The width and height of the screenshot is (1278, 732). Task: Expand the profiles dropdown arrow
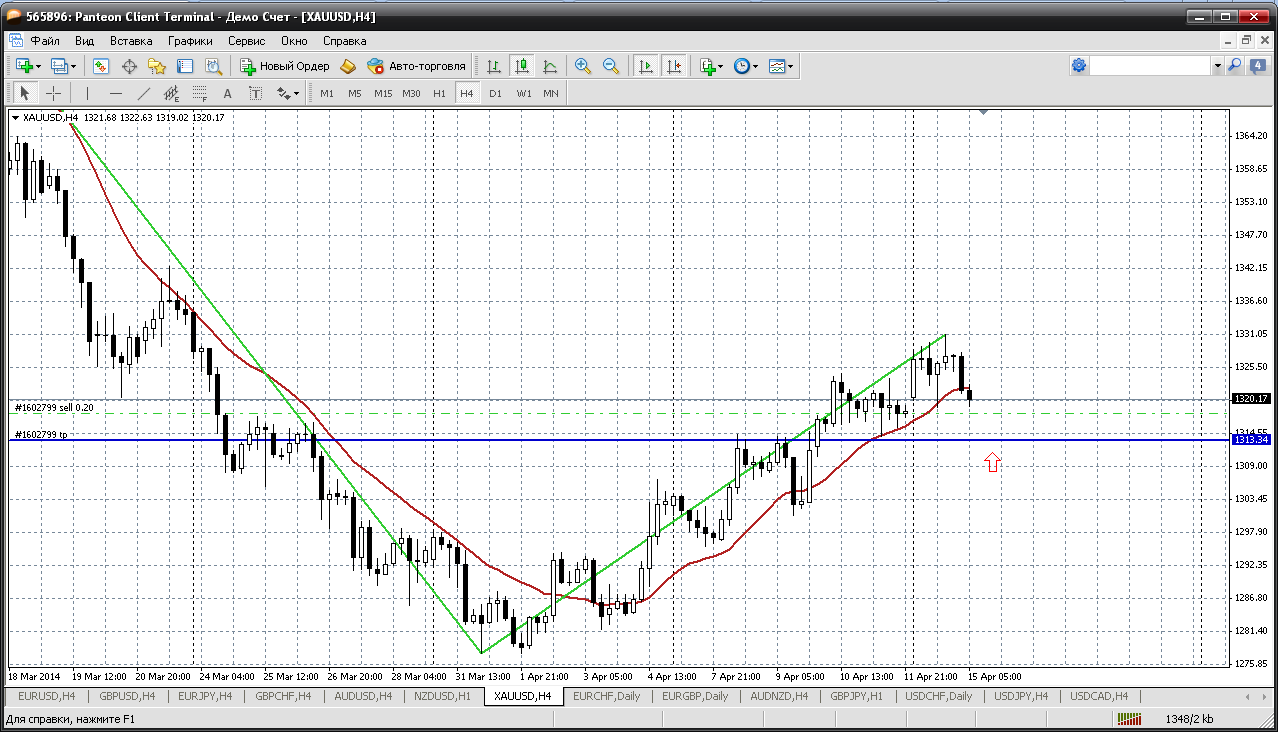74,67
